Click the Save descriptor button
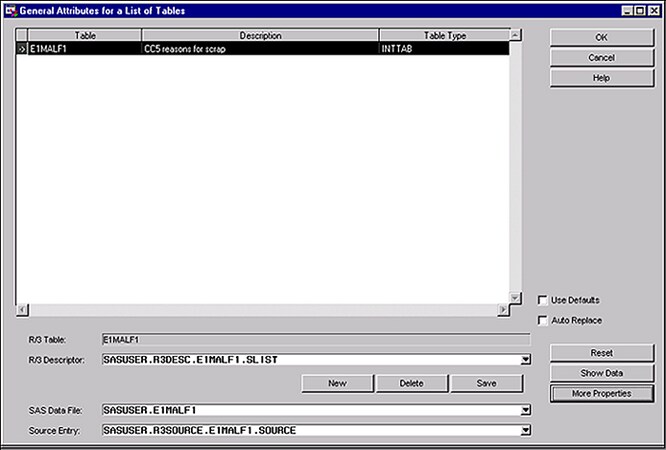Screen dimensions: 666x450 pyautogui.click(x=486, y=383)
